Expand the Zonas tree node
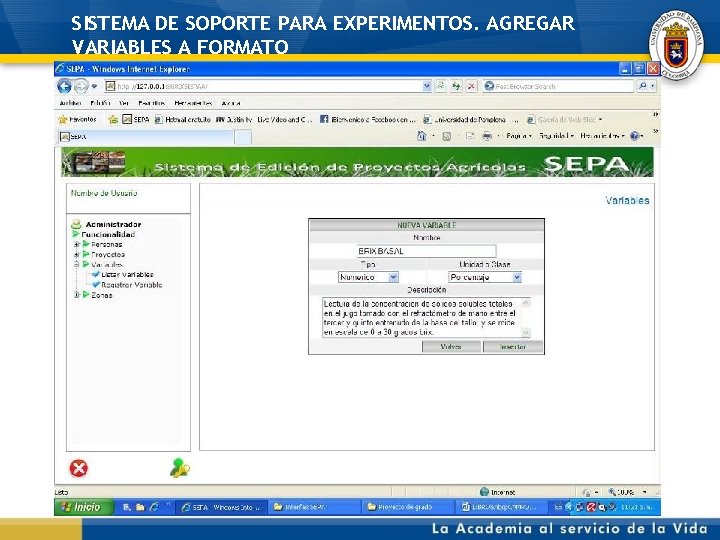This screenshot has width=720, height=540. [x=77, y=295]
